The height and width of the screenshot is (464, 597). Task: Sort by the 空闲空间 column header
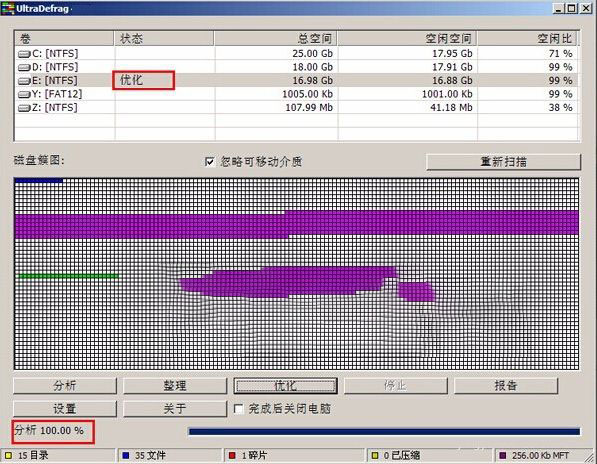pos(407,38)
